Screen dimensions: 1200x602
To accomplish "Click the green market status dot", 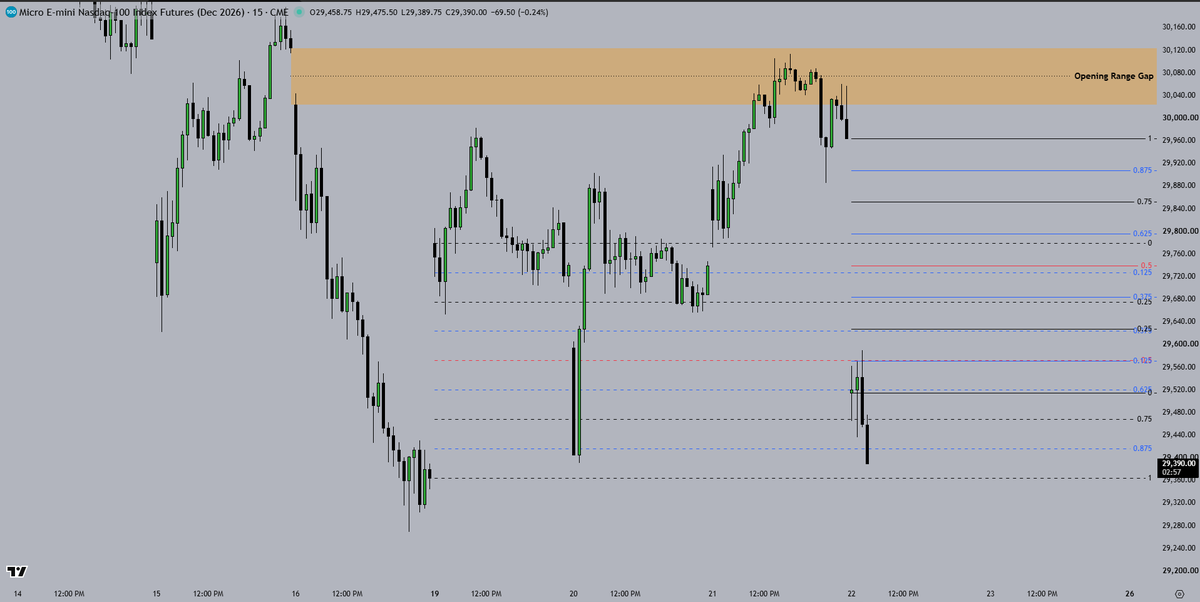I will click(300, 11).
